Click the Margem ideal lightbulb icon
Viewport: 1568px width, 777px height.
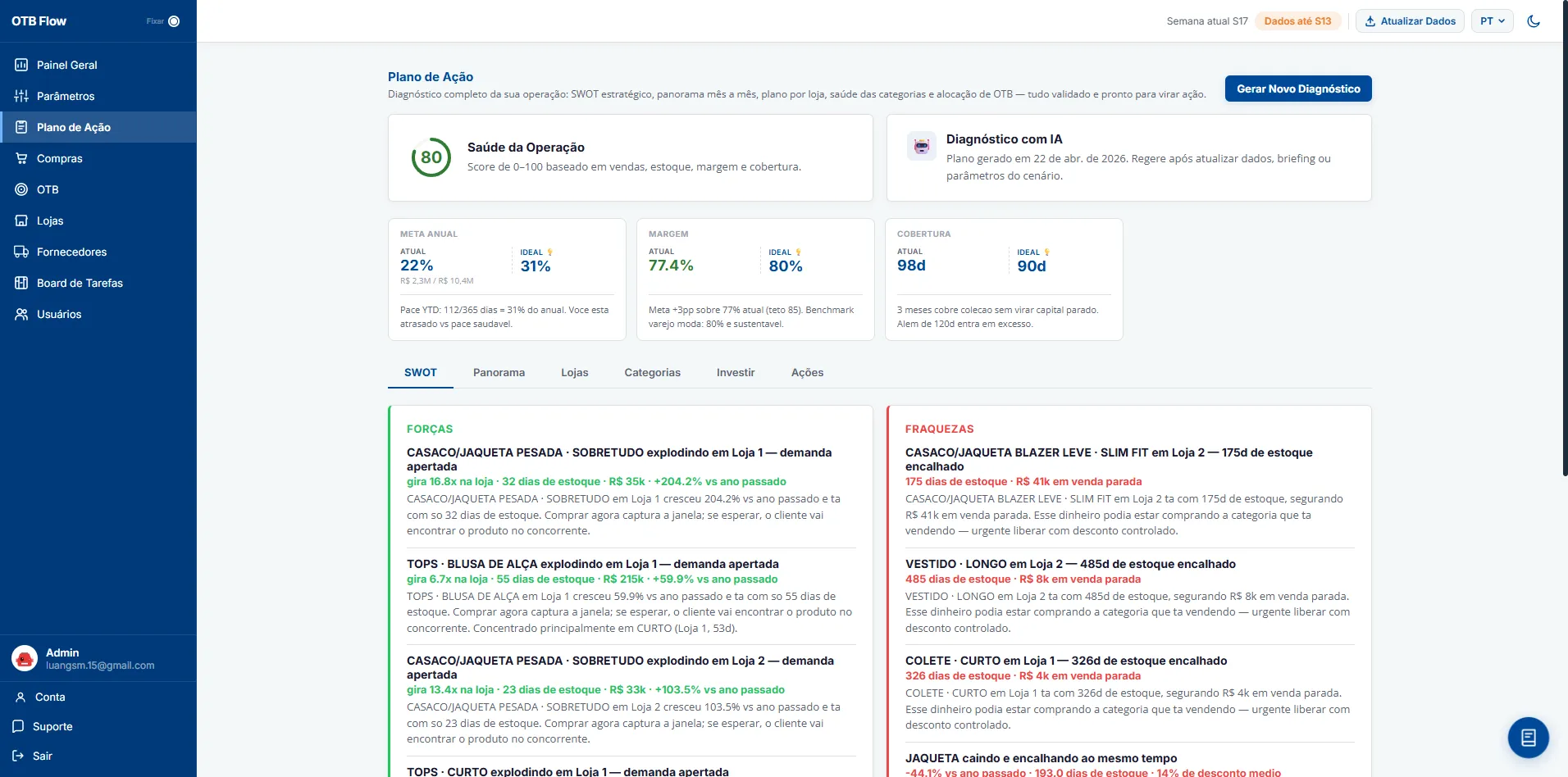pyautogui.click(x=798, y=252)
